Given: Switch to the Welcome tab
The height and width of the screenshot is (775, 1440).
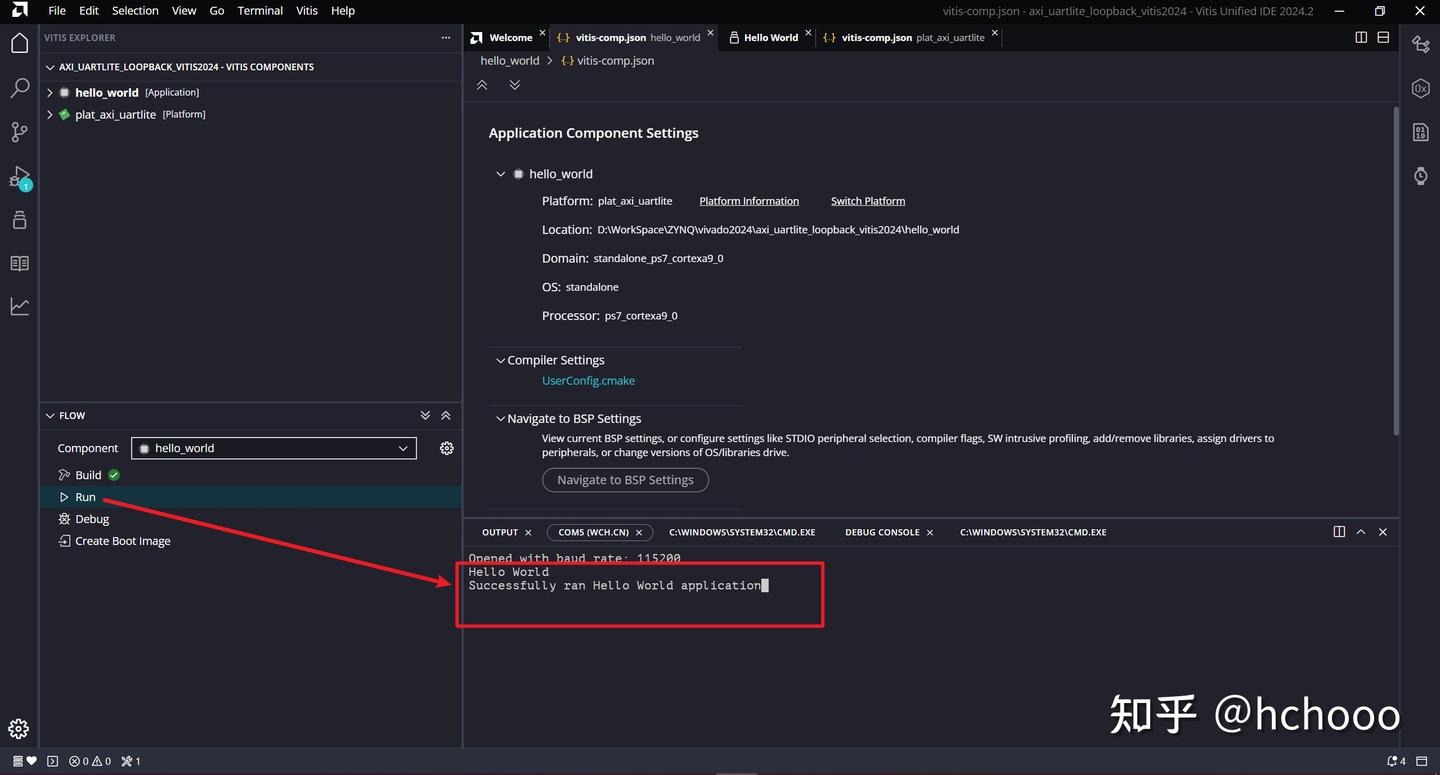Looking at the screenshot, I should 510,38.
